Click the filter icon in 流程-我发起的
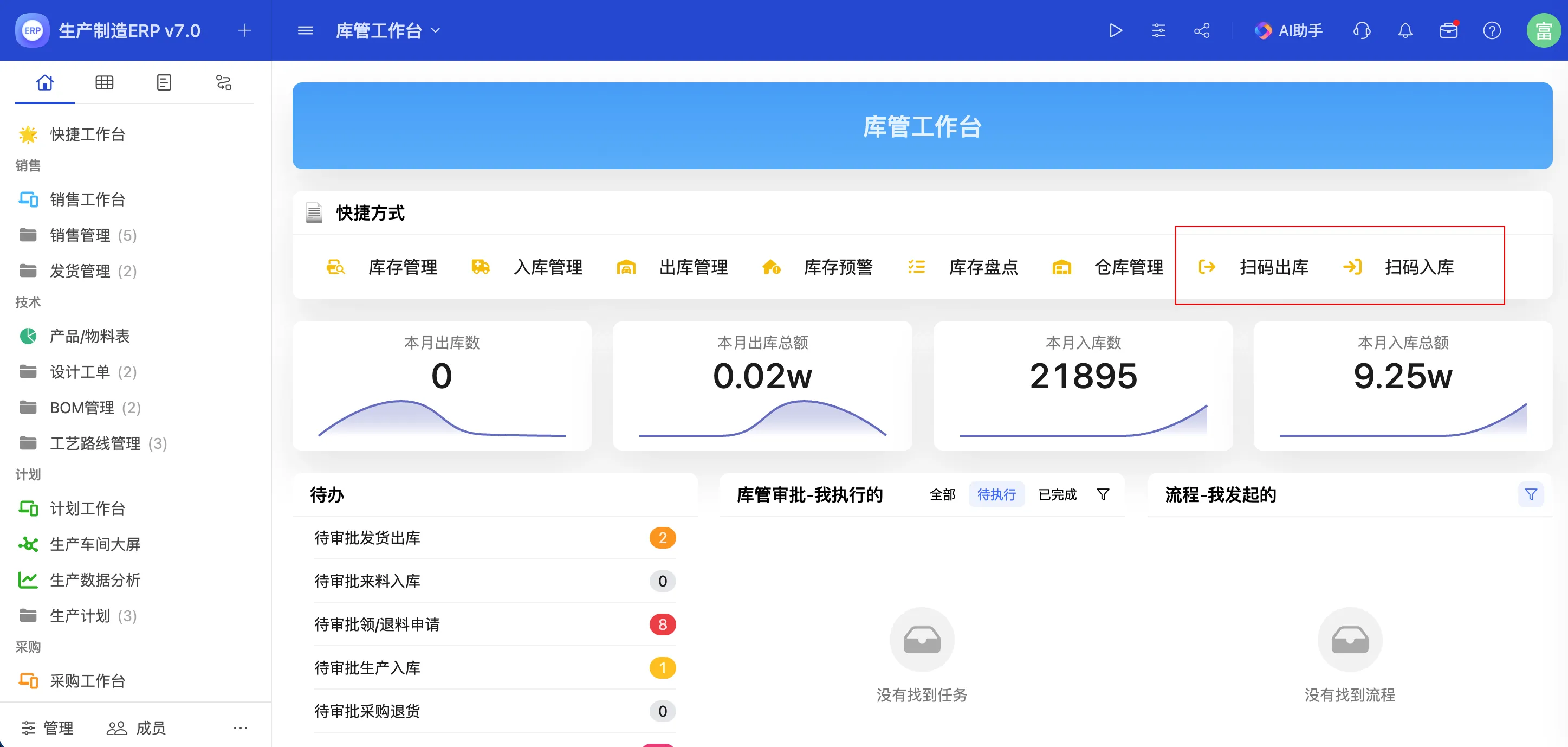This screenshot has height=747, width=1568. click(1530, 495)
